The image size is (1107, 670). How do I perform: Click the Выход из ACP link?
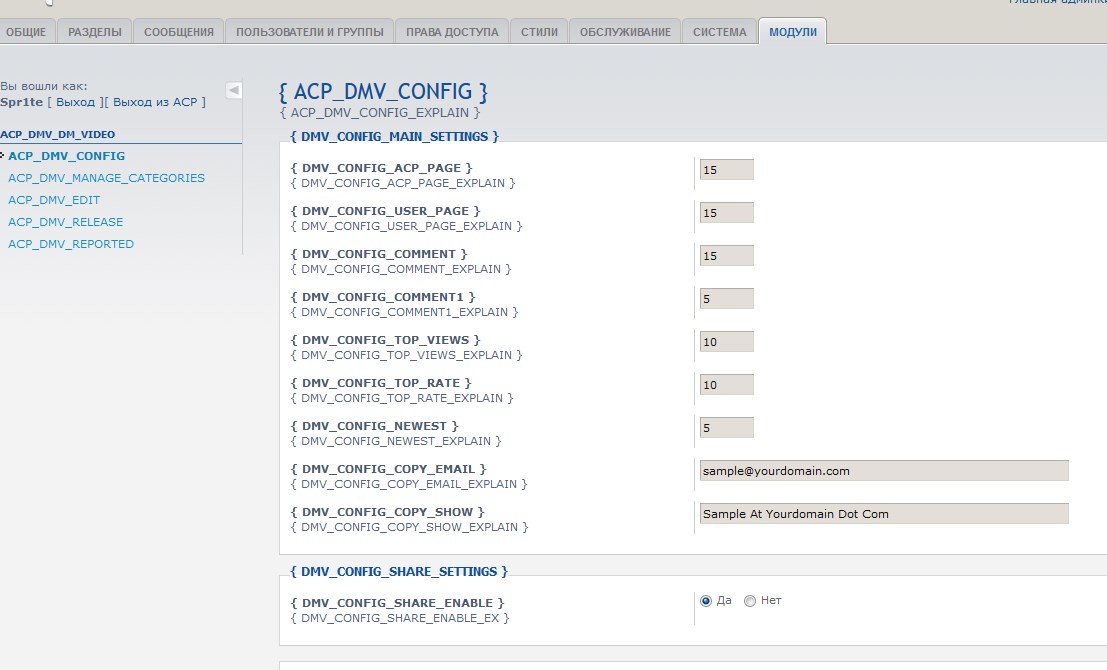coord(155,102)
